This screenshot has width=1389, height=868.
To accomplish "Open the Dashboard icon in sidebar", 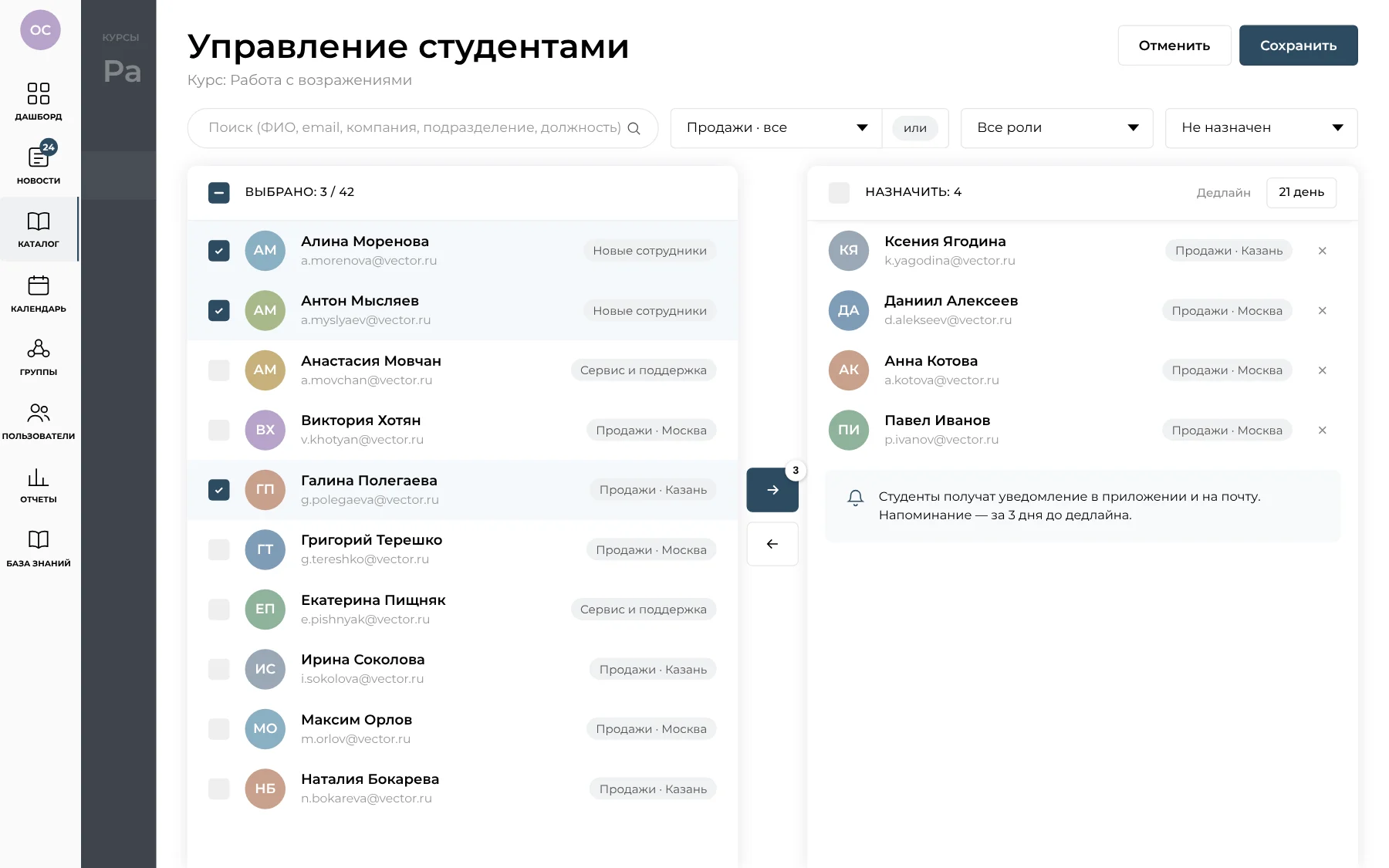I will [39, 93].
